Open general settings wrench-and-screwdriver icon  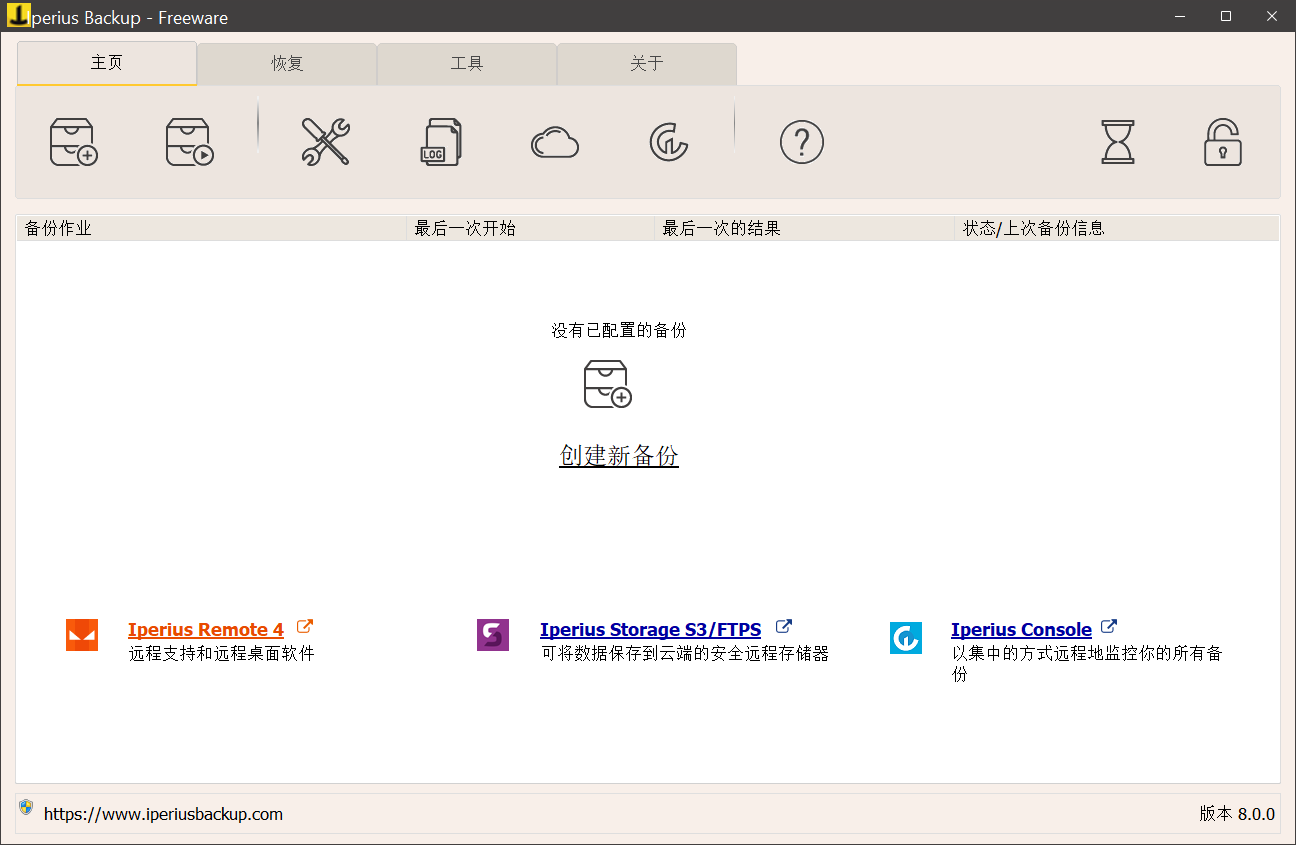point(325,142)
